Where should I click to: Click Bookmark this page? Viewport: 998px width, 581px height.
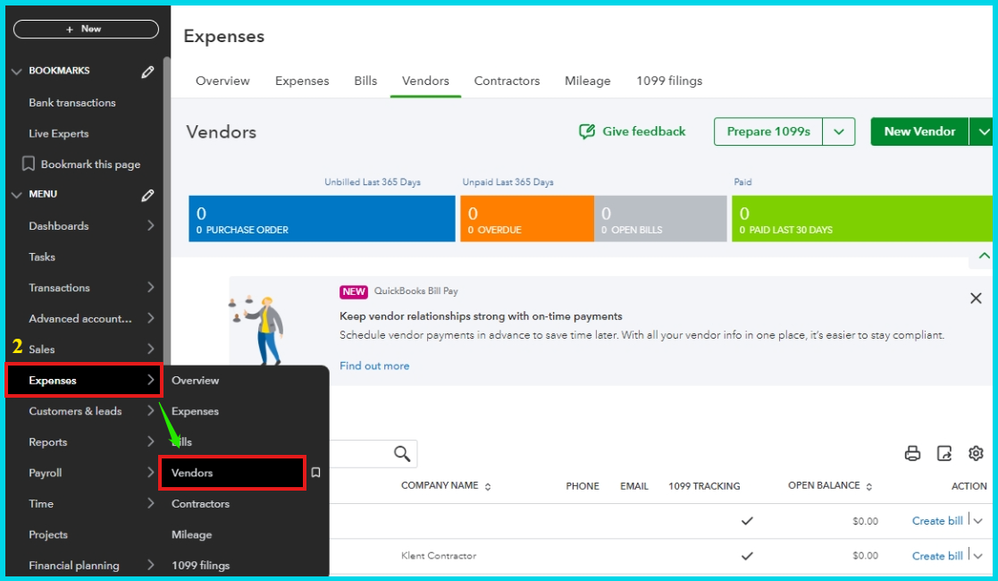[81, 164]
